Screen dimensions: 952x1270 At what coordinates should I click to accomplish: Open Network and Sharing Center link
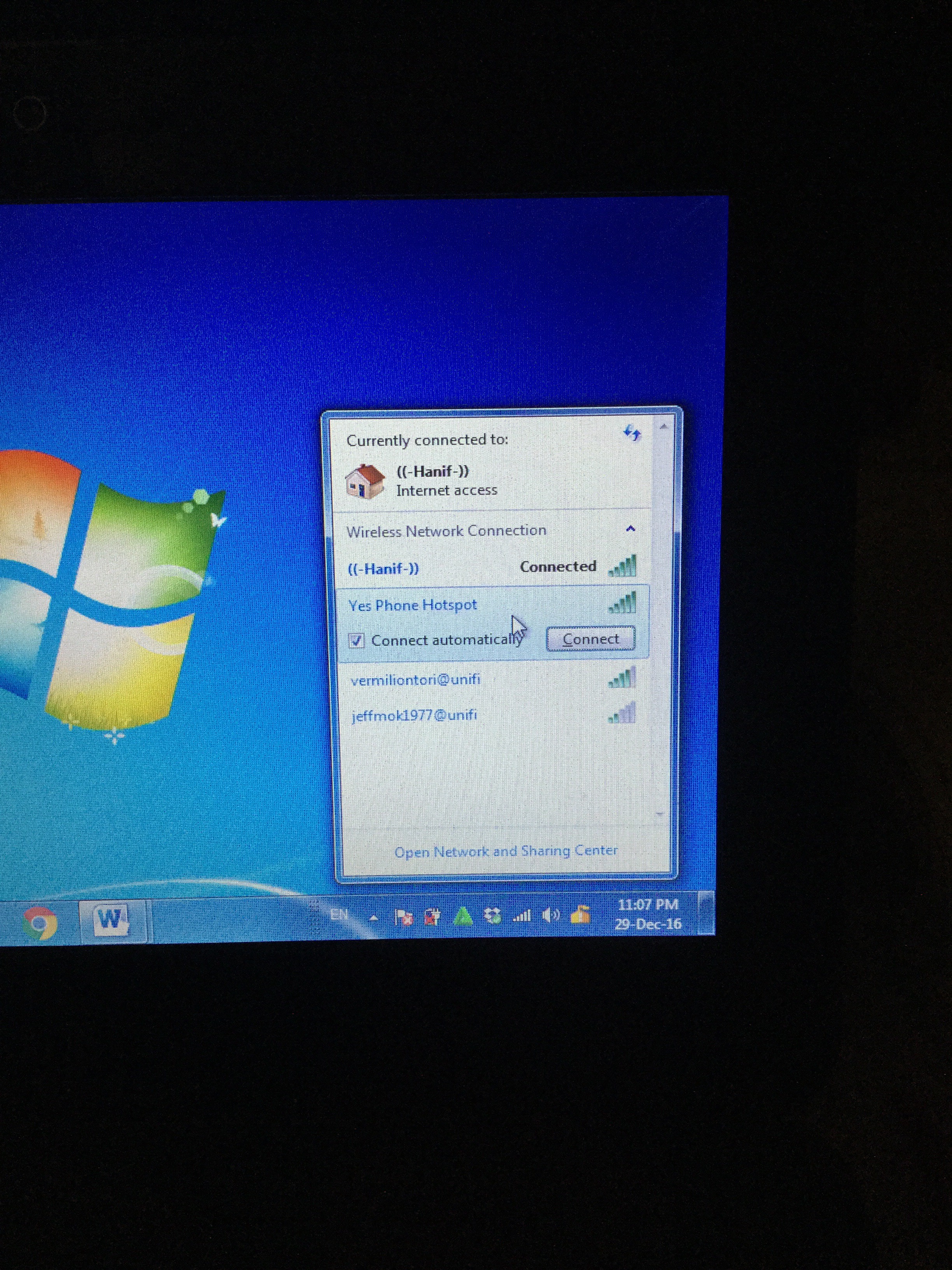pyautogui.click(x=506, y=851)
